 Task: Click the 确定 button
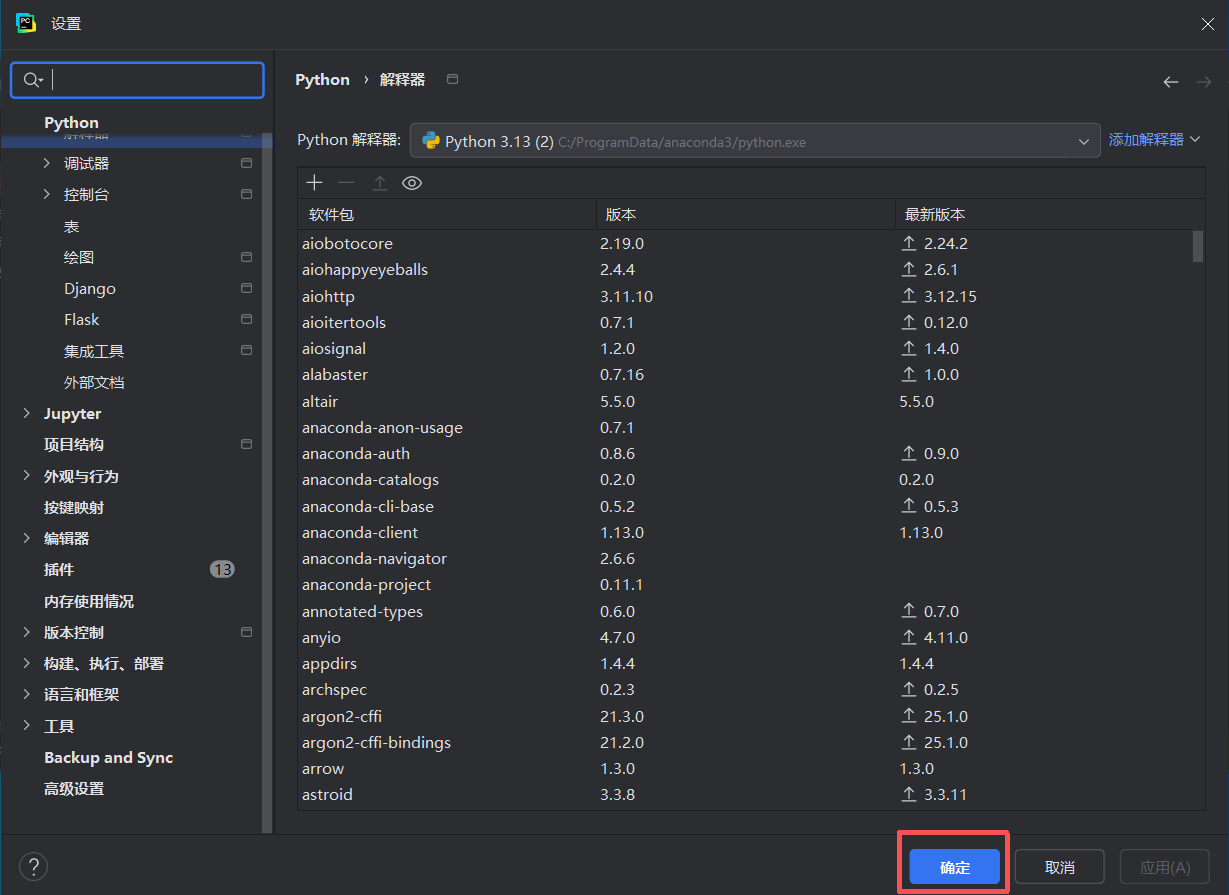(955, 867)
